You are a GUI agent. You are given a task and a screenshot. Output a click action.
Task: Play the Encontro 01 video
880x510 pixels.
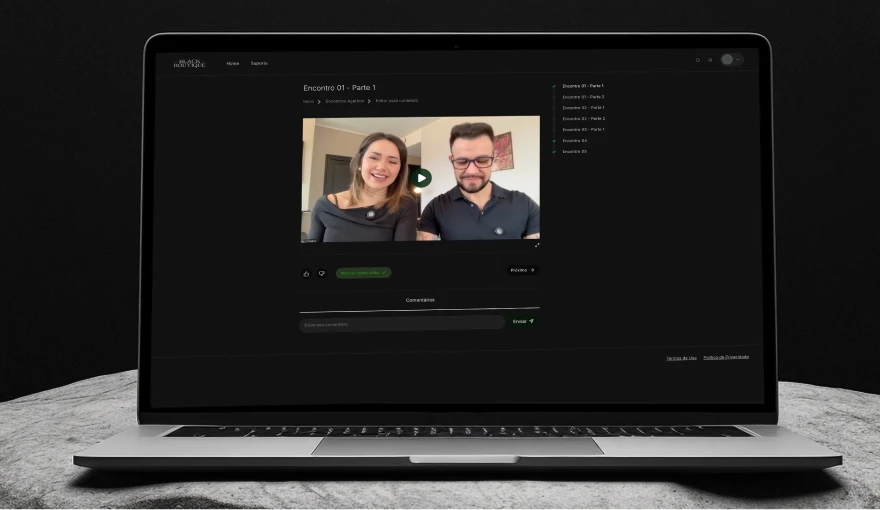point(421,178)
